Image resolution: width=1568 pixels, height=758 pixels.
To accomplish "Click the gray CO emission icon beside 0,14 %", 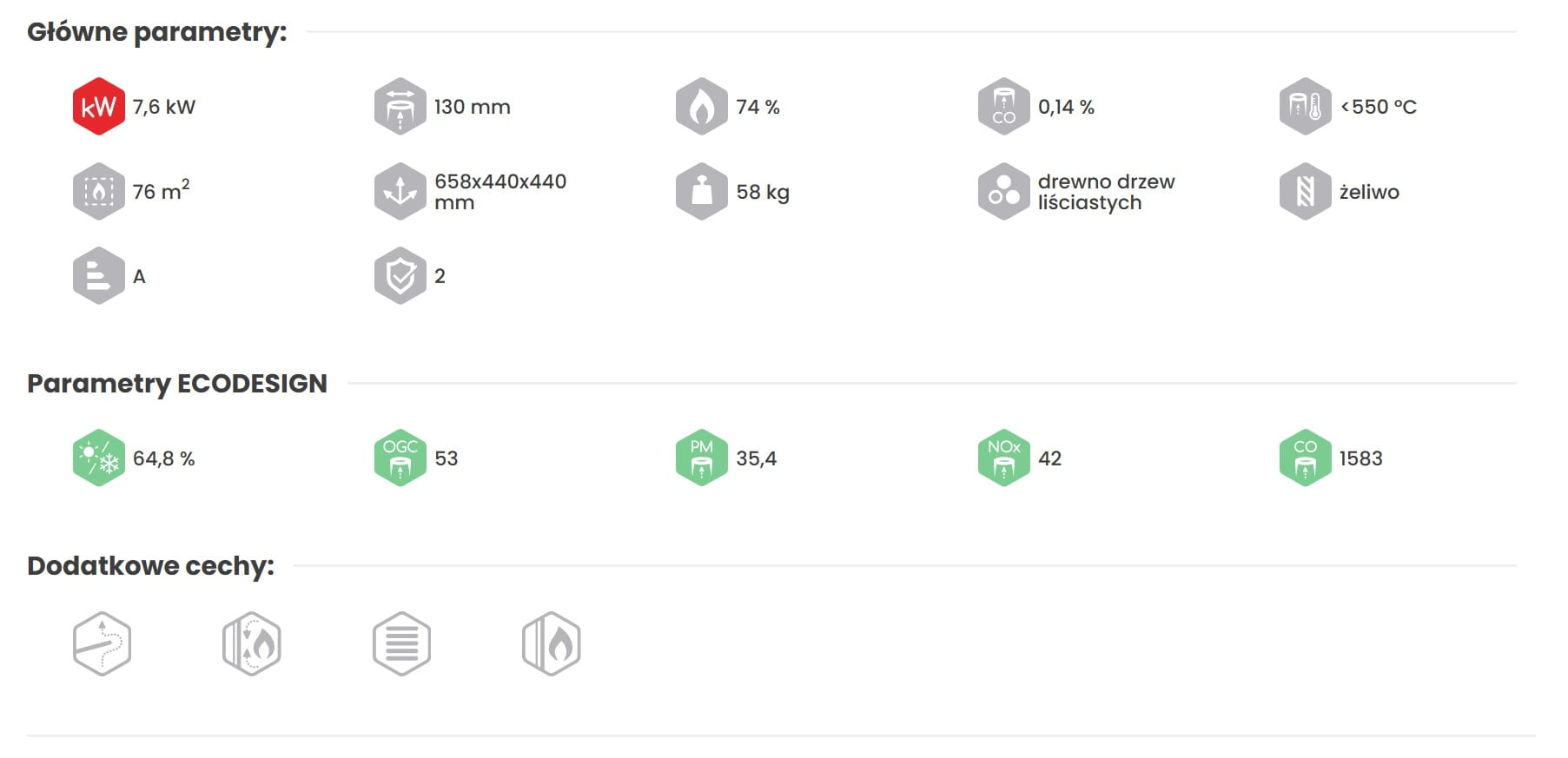I will [x=1003, y=107].
